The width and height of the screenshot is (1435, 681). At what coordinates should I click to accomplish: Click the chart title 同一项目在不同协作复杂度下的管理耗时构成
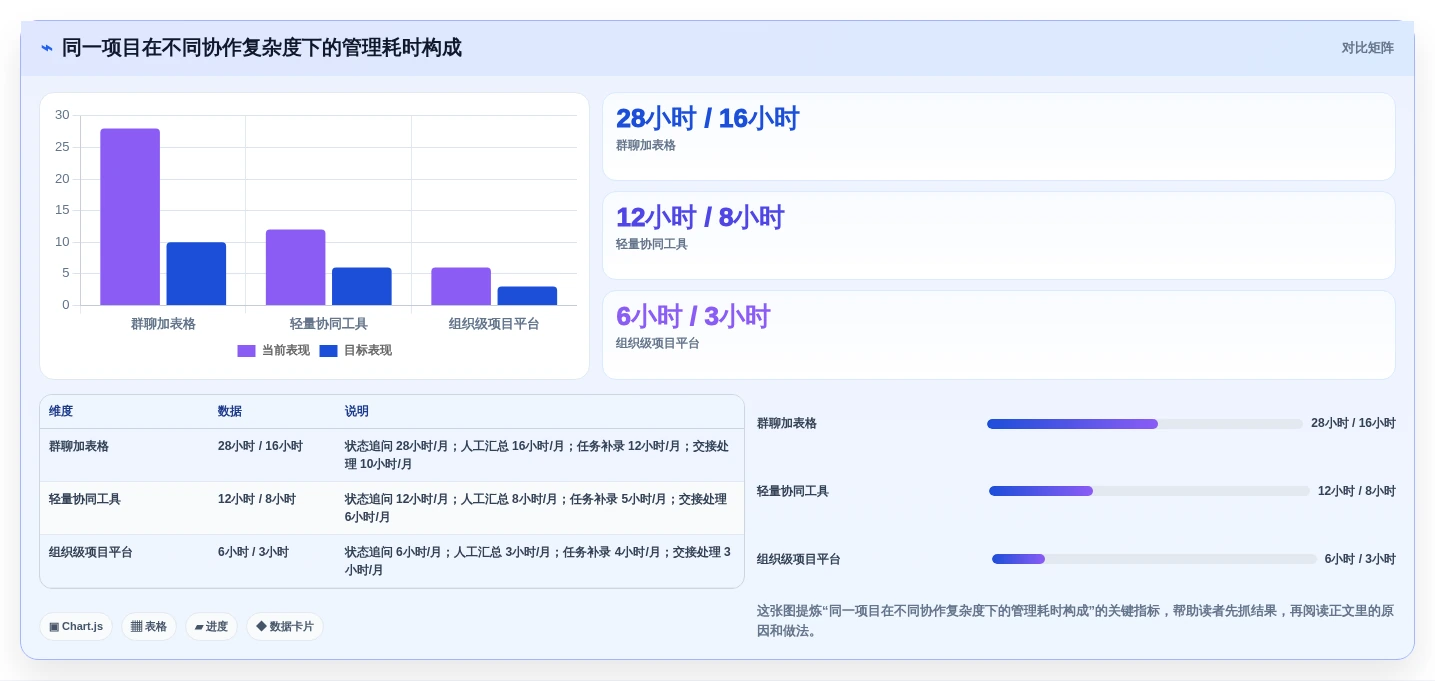262,48
